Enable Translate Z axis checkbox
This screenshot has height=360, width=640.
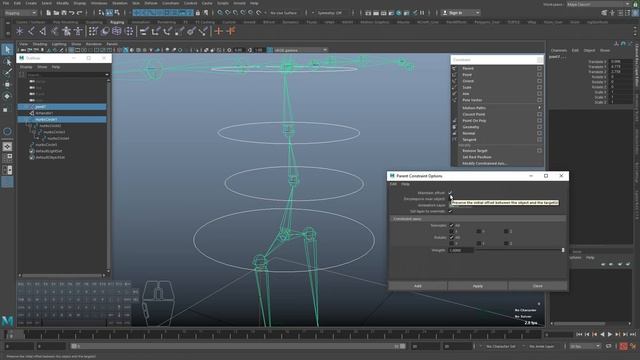(506, 231)
